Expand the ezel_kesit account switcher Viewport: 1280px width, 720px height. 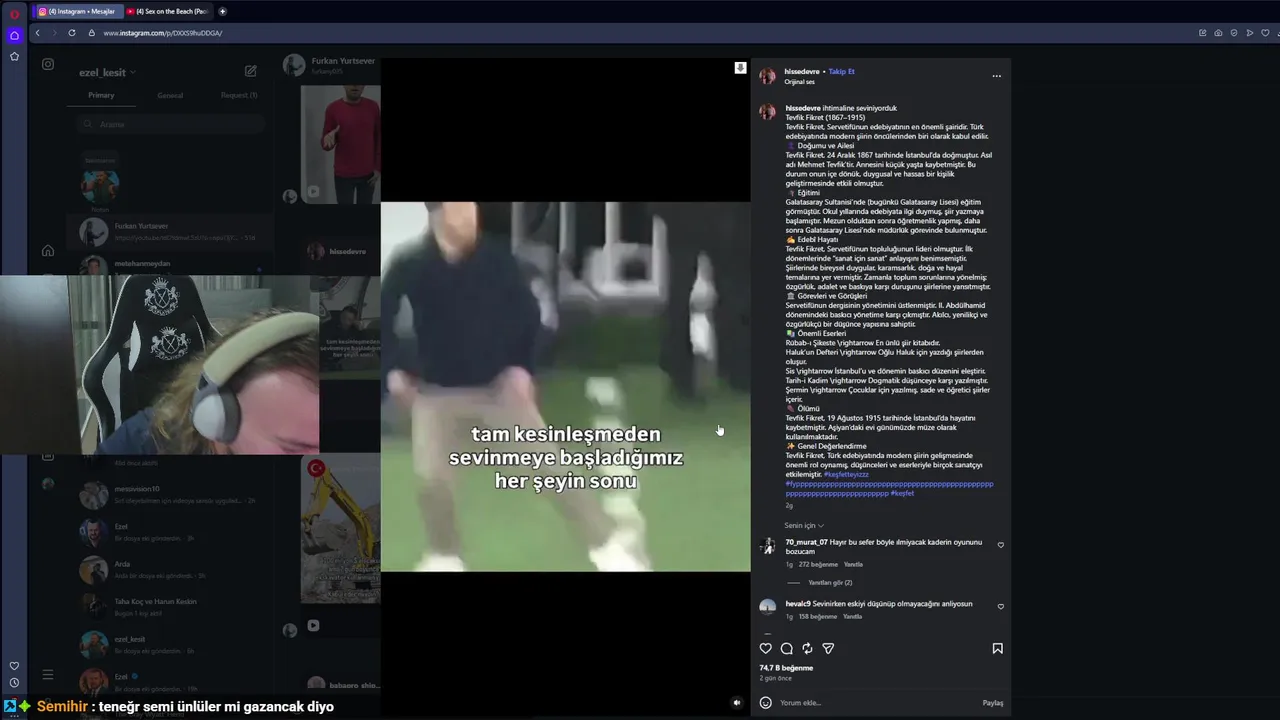(108, 72)
